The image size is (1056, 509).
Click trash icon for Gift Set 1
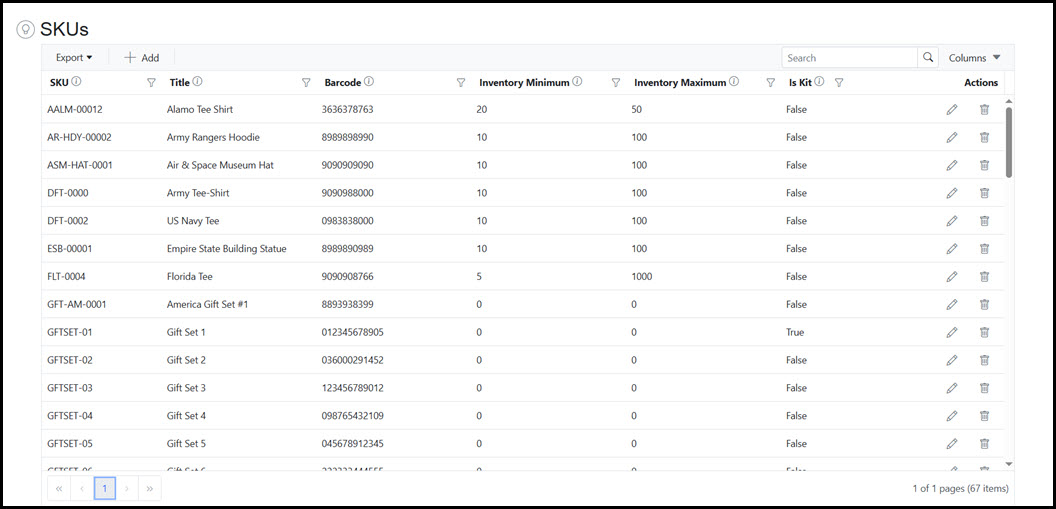pos(984,332)
